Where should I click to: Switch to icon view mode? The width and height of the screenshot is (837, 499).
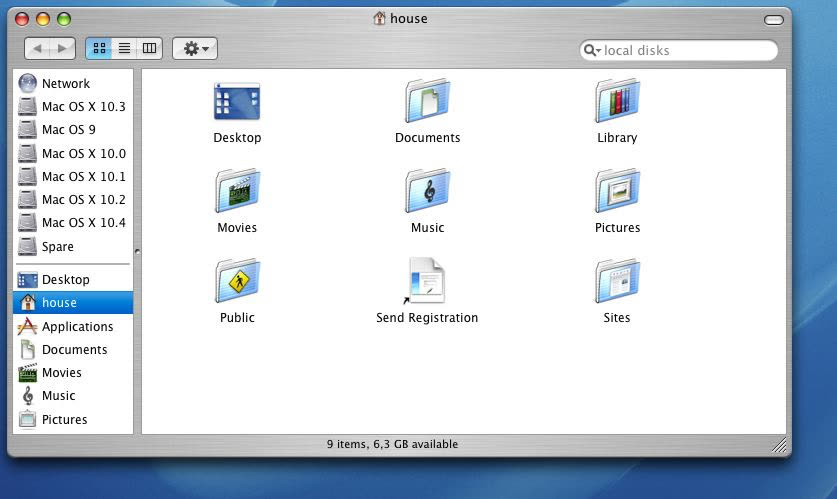(x=99, y=48)
